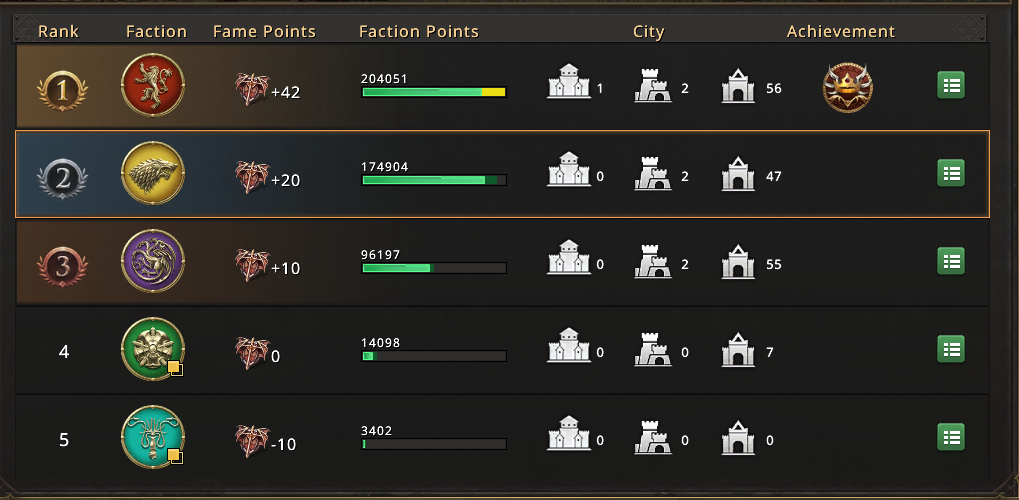Click the achievement badge for rank 1
Screen dimensions: 1019x500
[x=847, y=87]
